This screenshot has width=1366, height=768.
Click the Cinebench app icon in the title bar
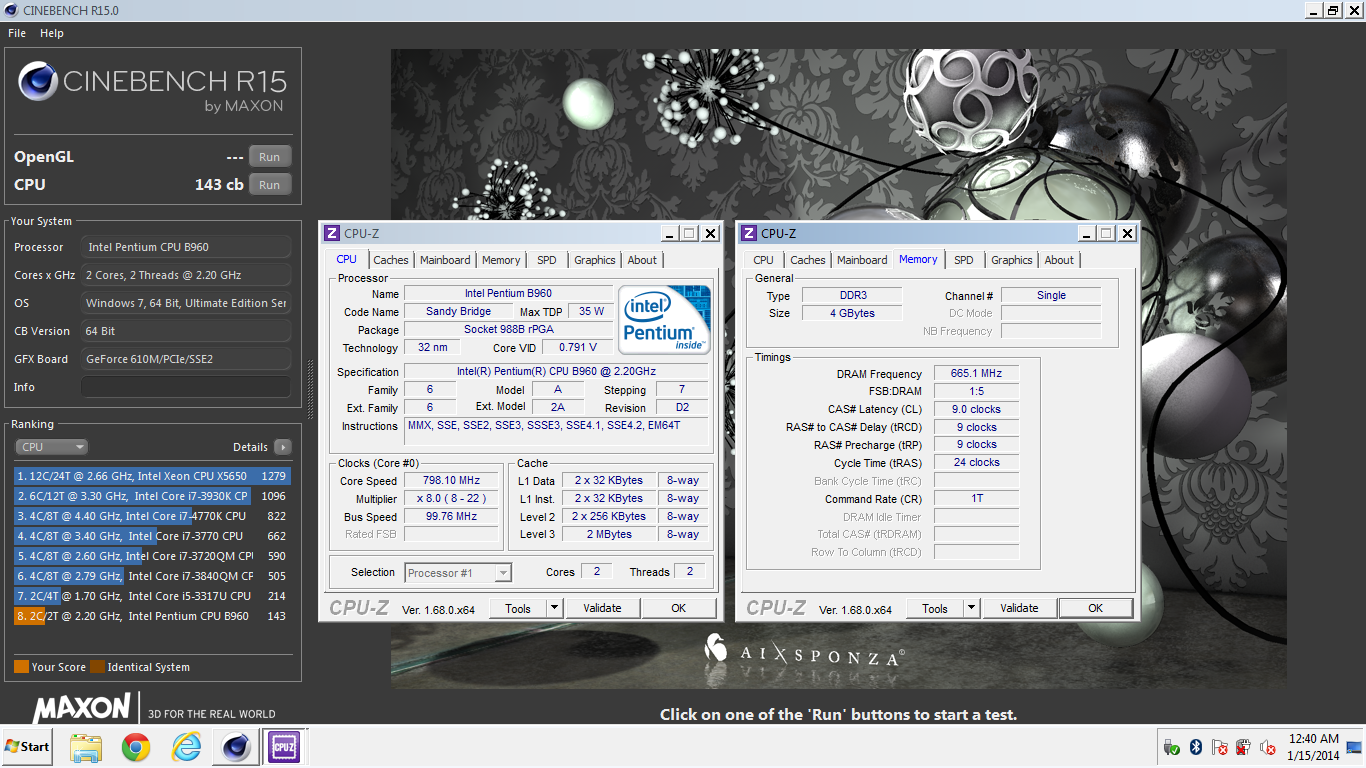coord(11,10)
